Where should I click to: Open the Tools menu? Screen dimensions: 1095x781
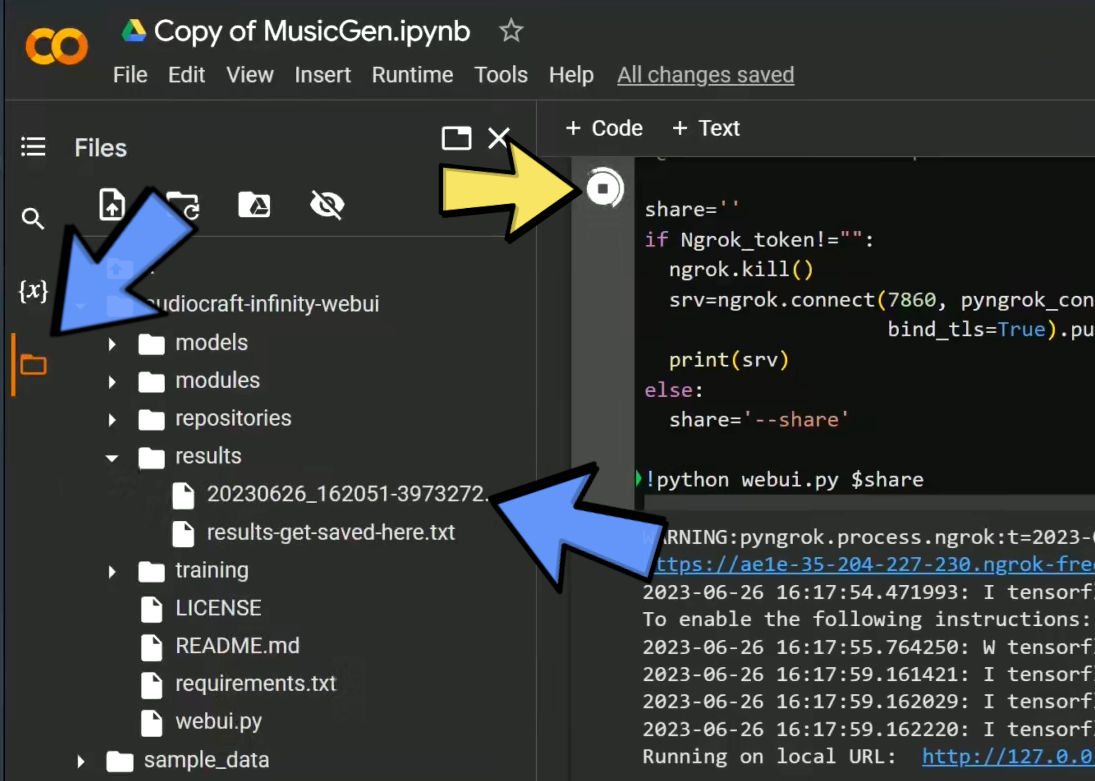[501, 75]
